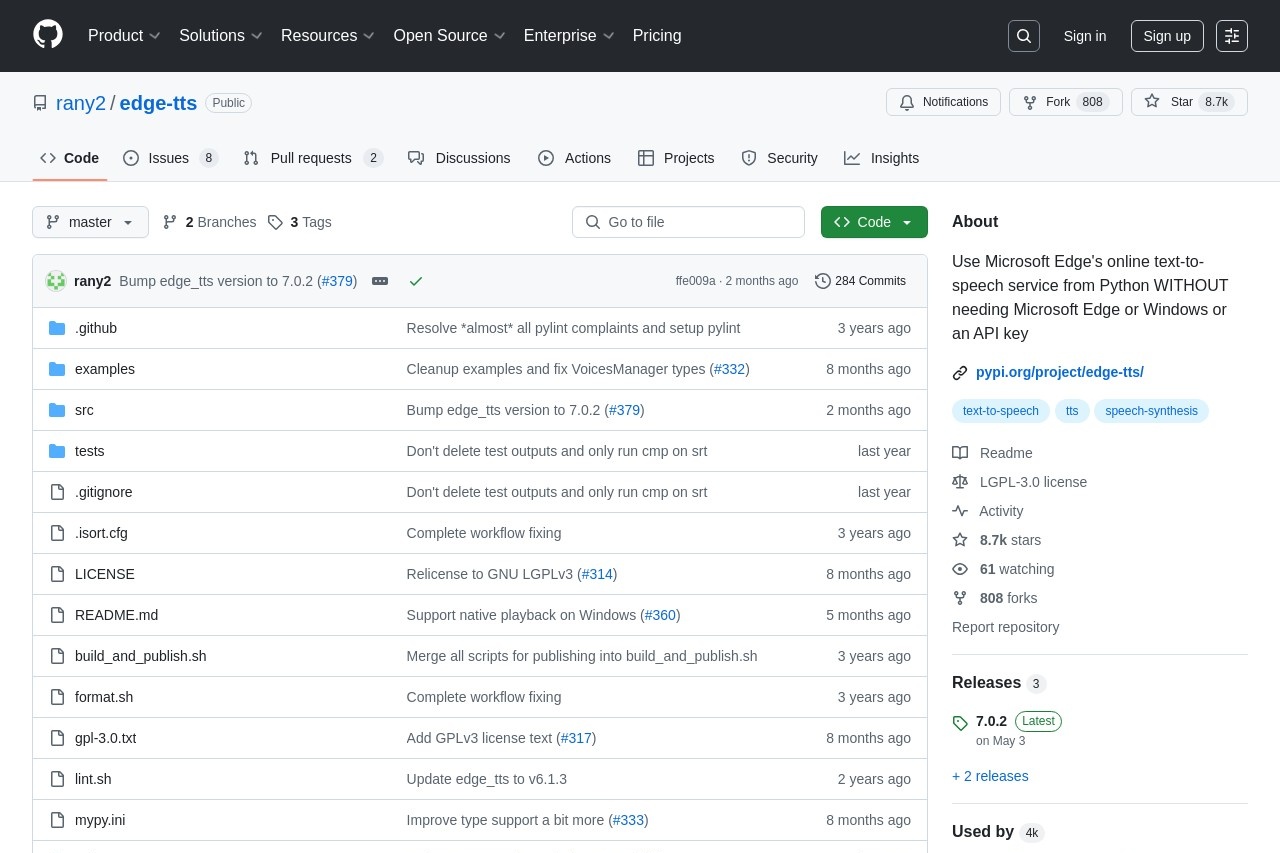Fork the edge-tts repository
The height and width of the screenshot is (853, 1280).
(x=1065, y=102)
